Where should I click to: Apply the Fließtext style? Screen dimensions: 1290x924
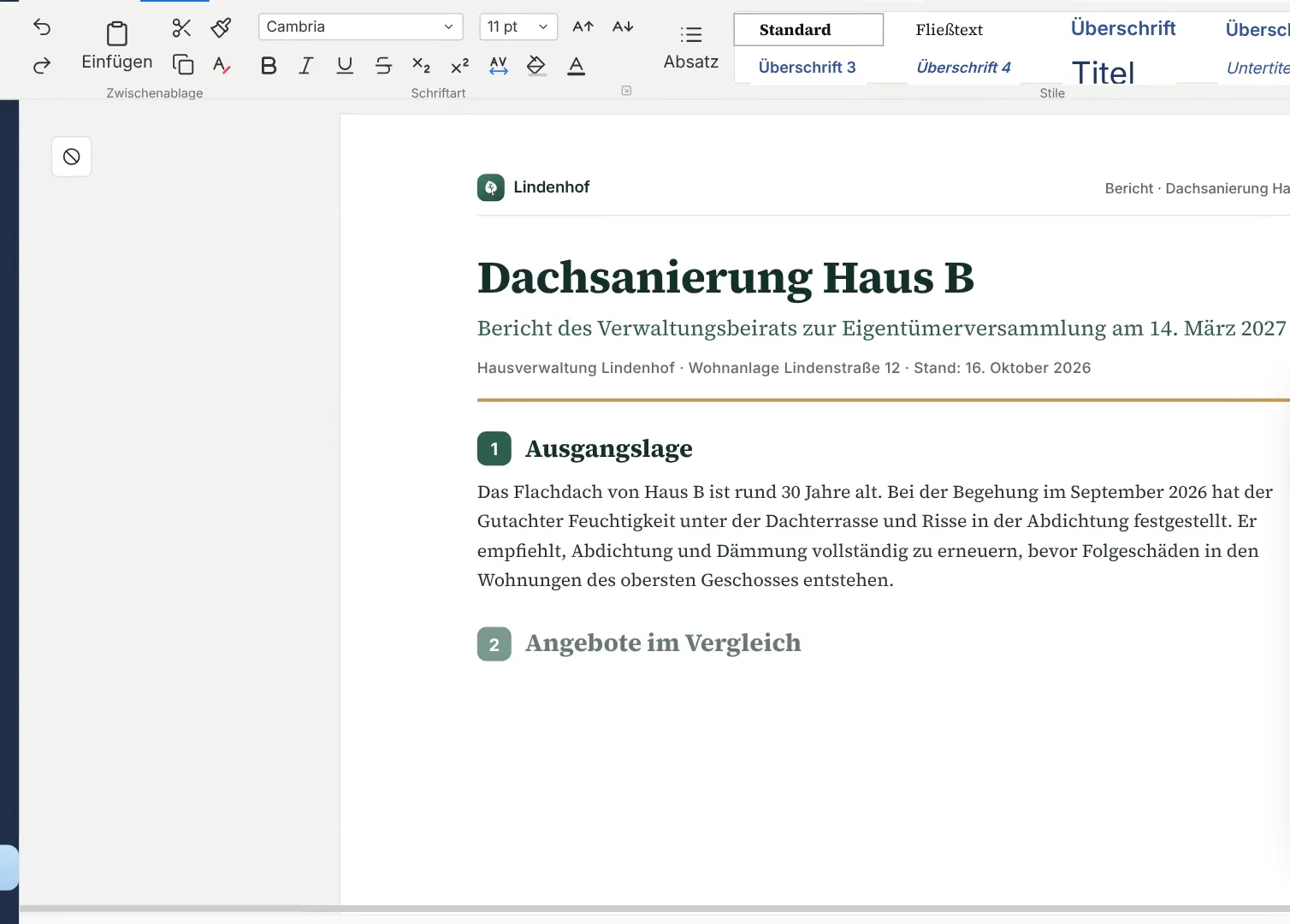coord(950,30)
